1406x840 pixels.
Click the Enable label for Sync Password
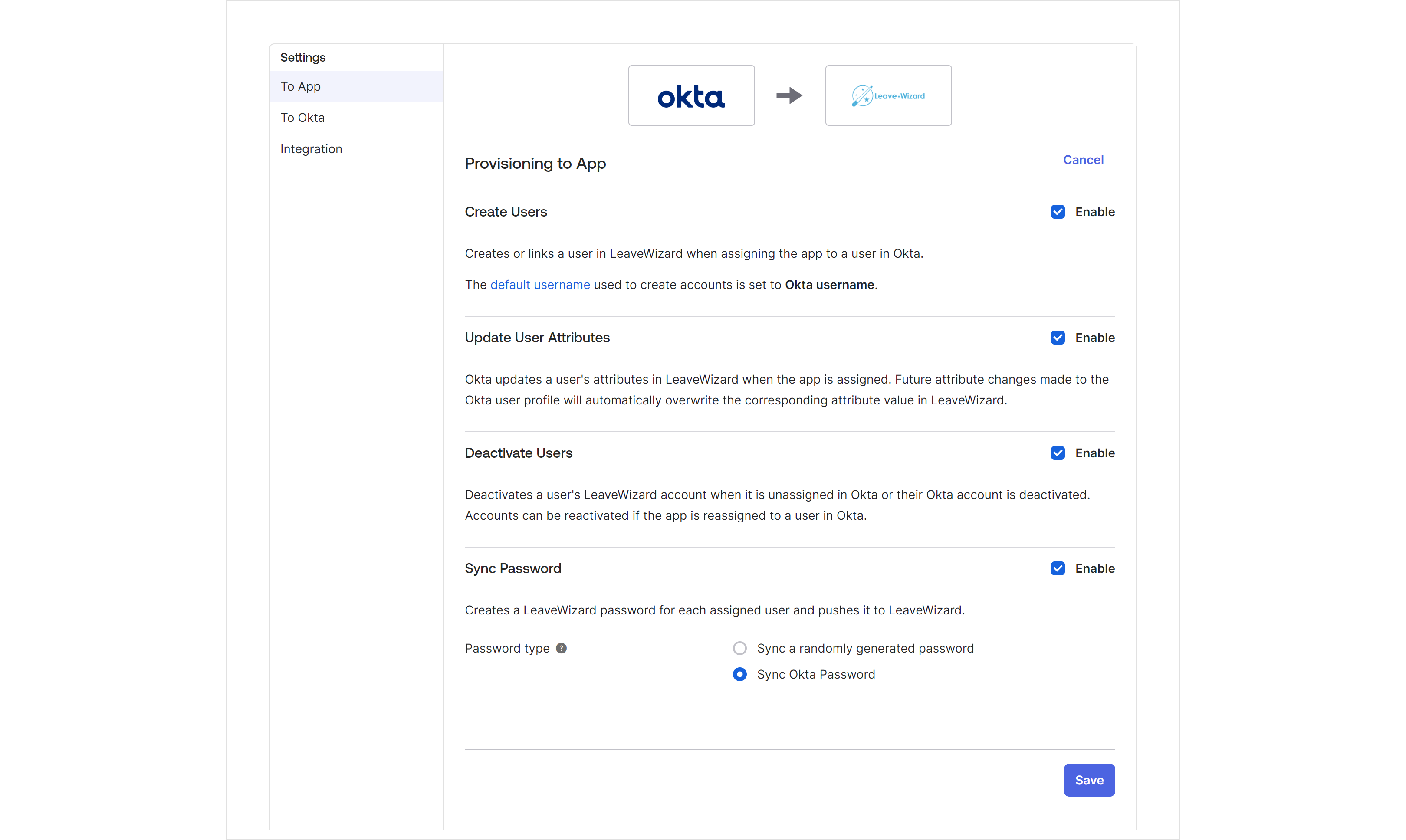[x=1095, y=568]
